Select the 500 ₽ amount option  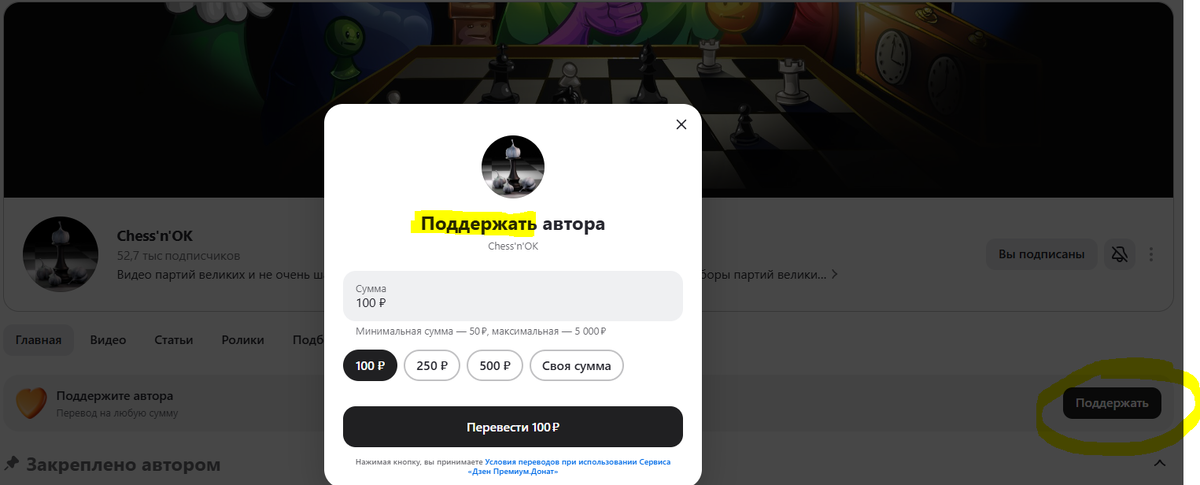pos(495,365)
